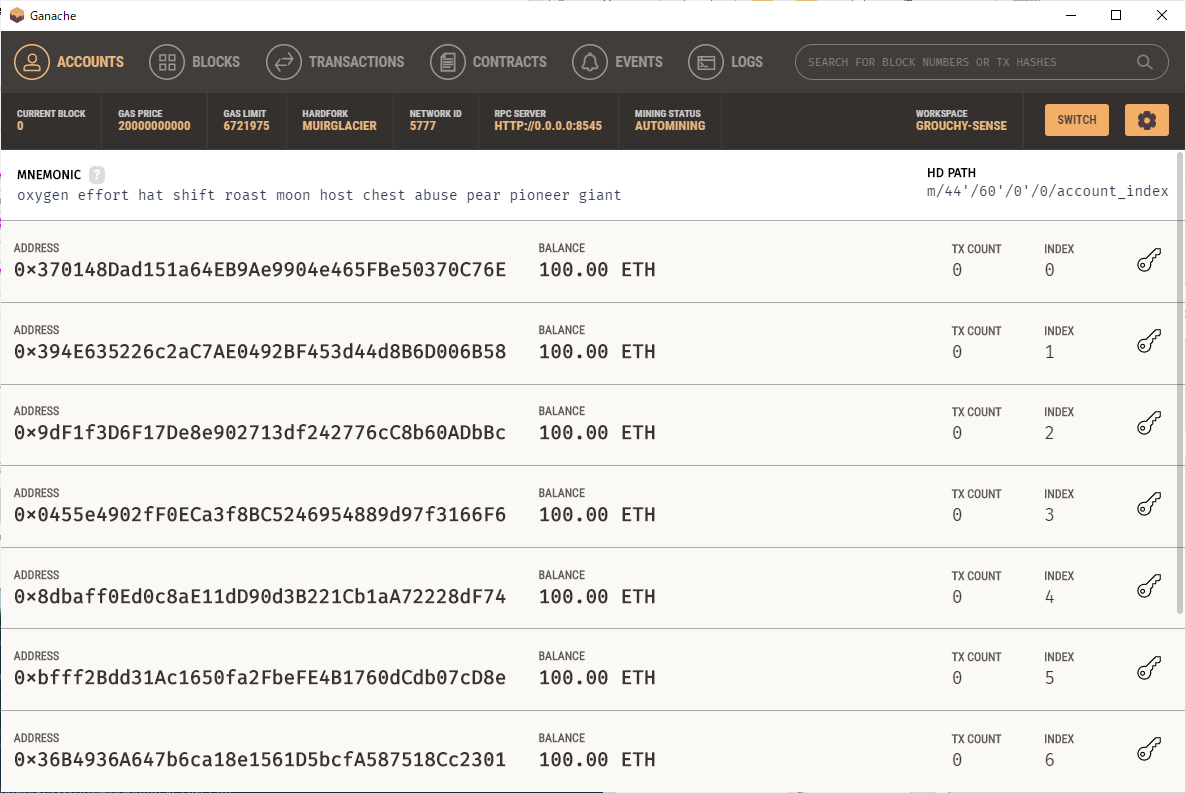Open the Transactions tab
The width and height of the screenshot is (1186, 793).
335,62
